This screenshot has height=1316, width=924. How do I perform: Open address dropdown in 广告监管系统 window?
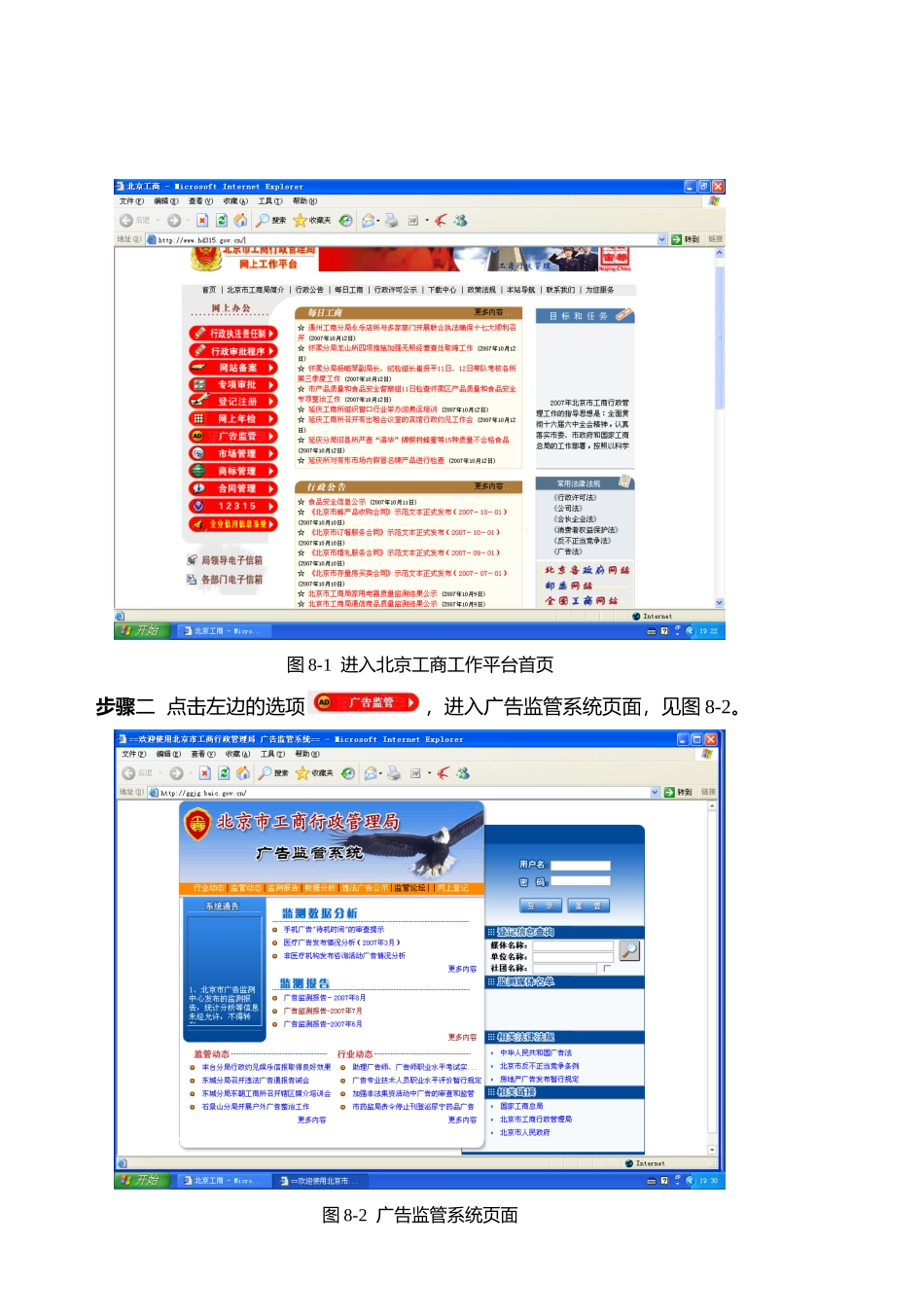point(655,793)
